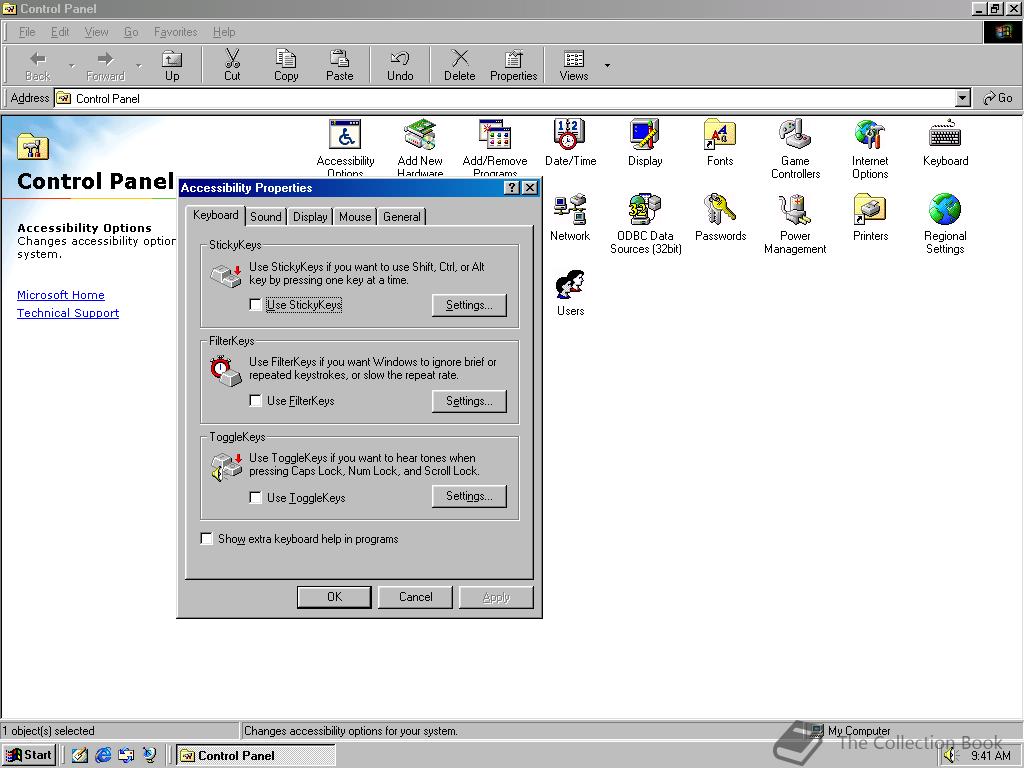Open the Start menu
This screenshot has height=768, width=1024.
29,755
